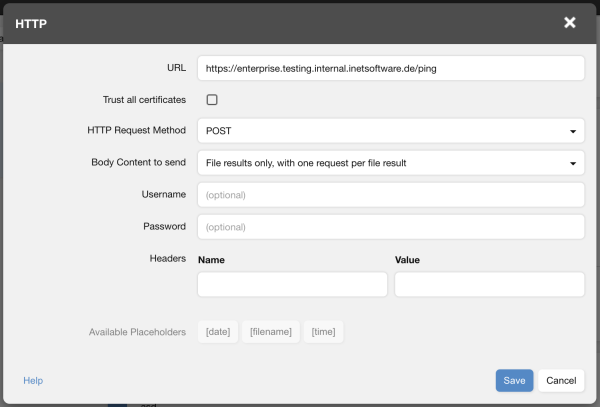Enable the Trust all certificates checkbox
Viewport: 600px width, 407px height.
pos(212,99)
